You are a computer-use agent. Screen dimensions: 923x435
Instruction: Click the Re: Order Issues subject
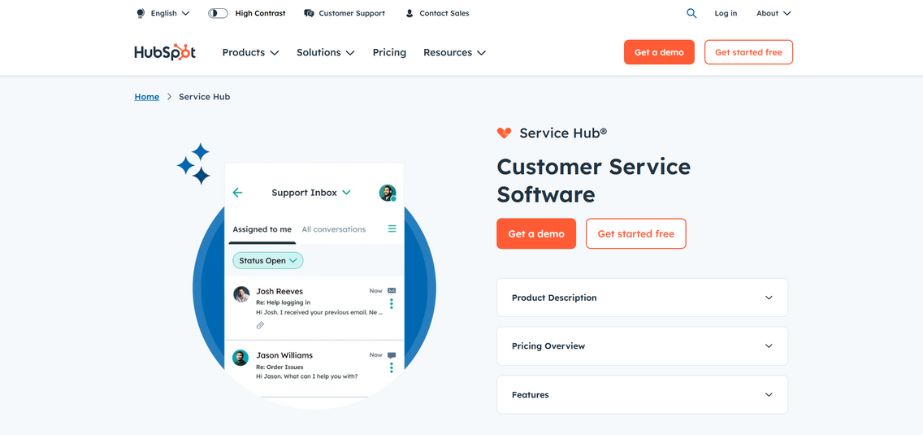pyautogui.click(x=279, y=367)
